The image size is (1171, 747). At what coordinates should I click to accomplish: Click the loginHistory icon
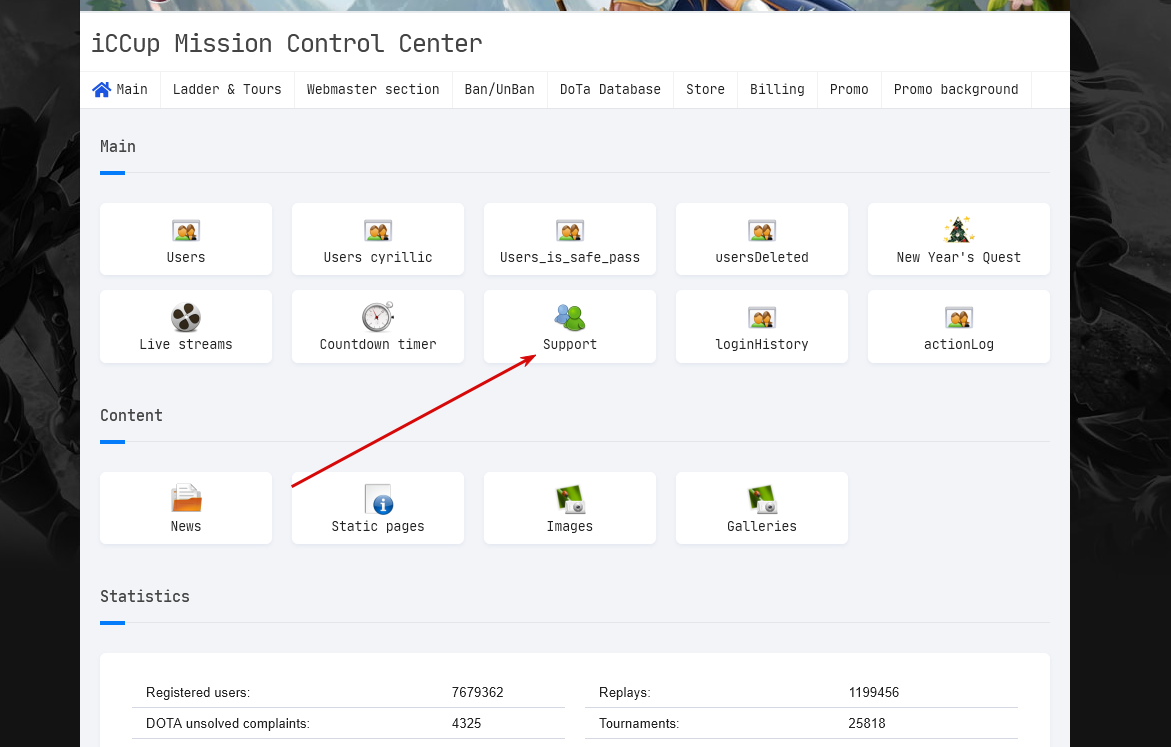(762, 318)
